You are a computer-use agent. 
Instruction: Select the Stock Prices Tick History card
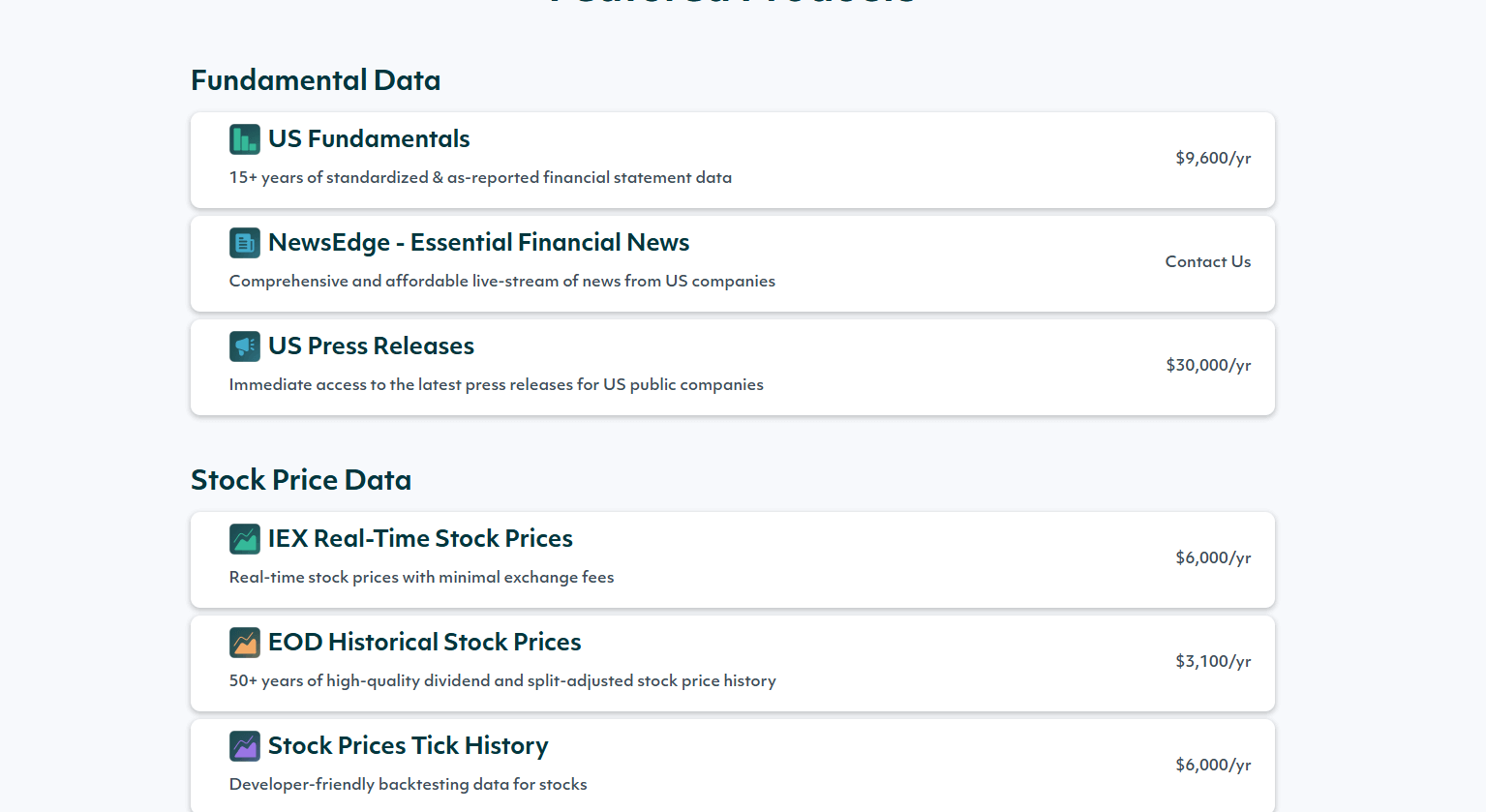(x=733, y=765)
